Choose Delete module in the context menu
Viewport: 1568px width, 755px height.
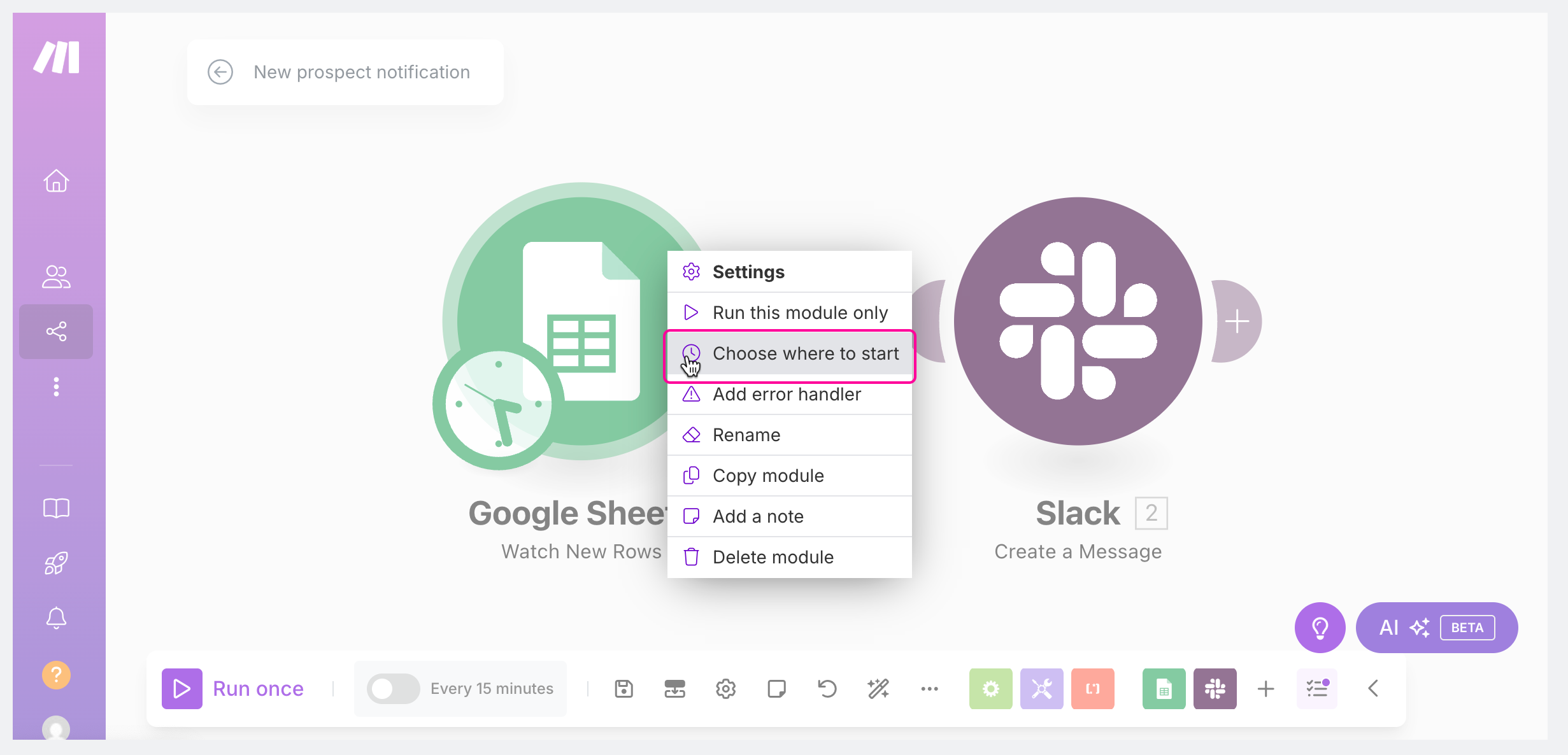tap(790, 557)
